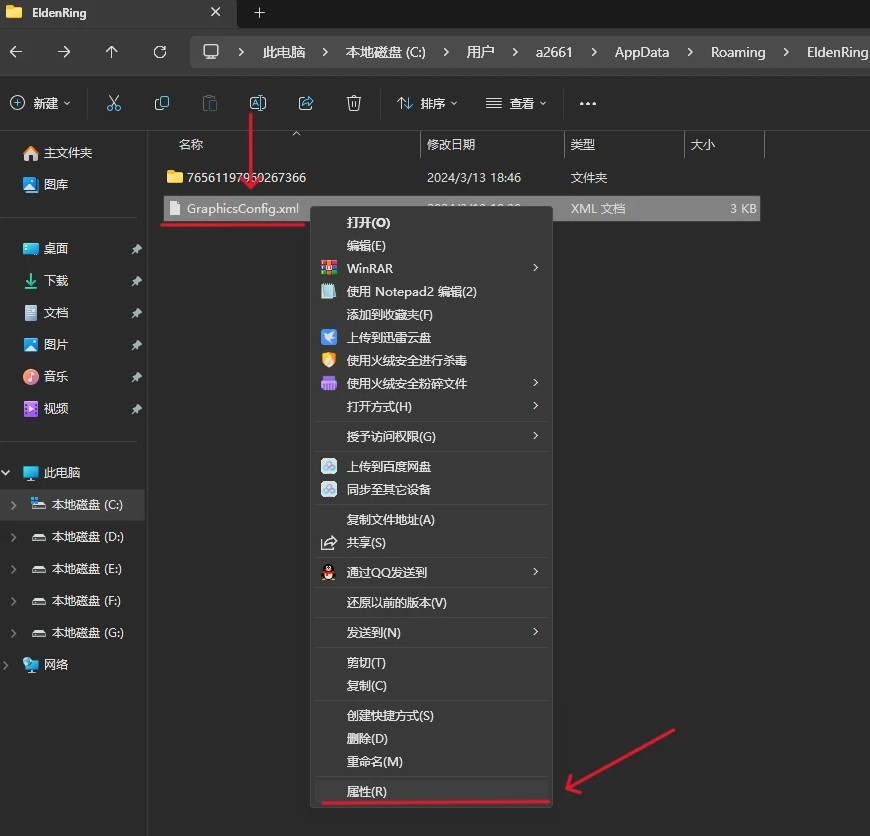The image size is (870, 836).
Task: Open the three-dot more options menu
Action: tap(588, 103)
